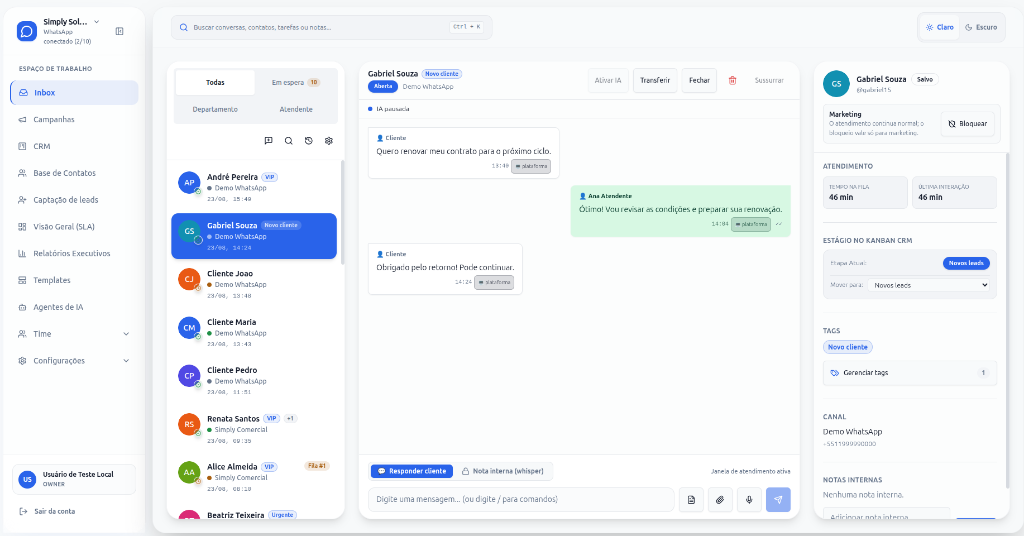Open the Inbox sidebar item
The height and width of the screenshot is (536, 1024).
[74, 93]
